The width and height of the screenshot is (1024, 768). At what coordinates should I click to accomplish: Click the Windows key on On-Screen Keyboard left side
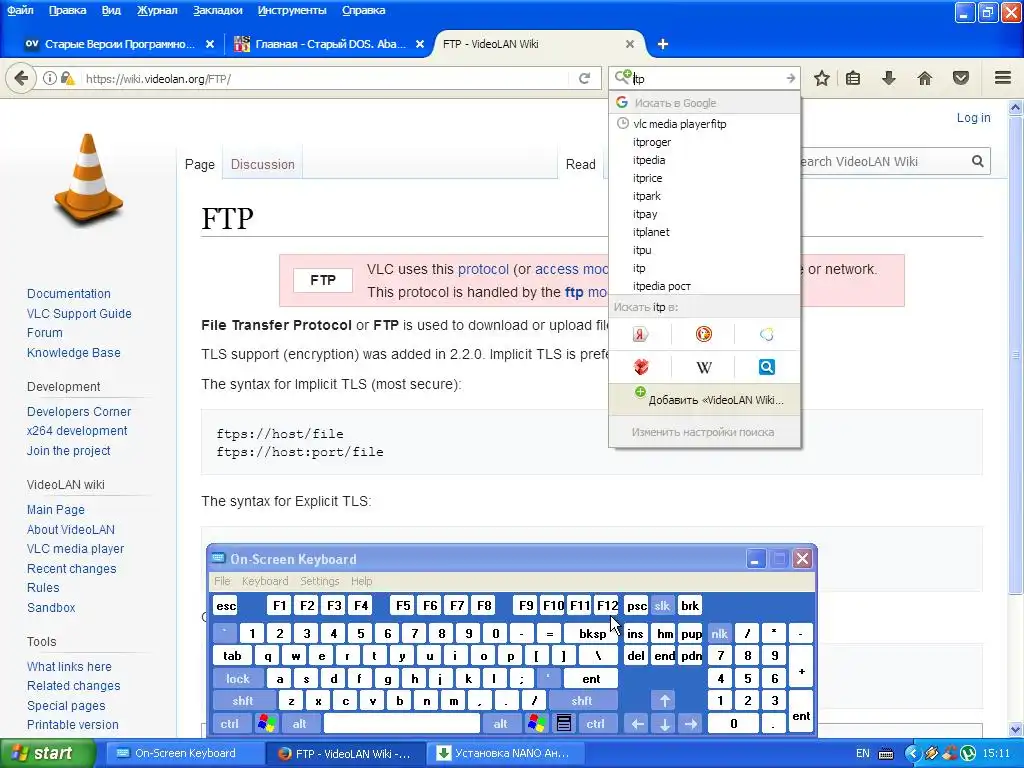pos(266,724)
